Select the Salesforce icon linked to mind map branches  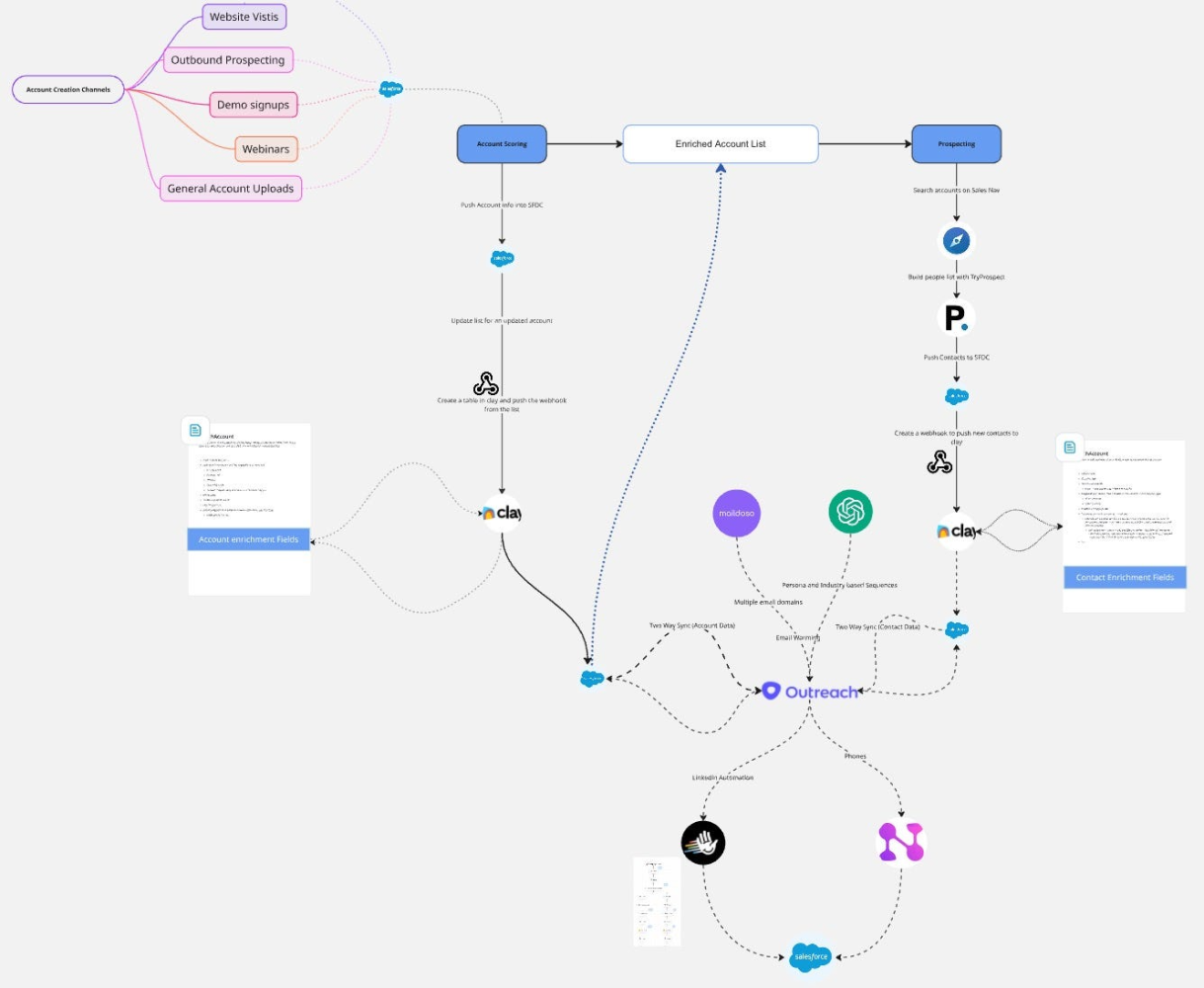pos(391,89)
